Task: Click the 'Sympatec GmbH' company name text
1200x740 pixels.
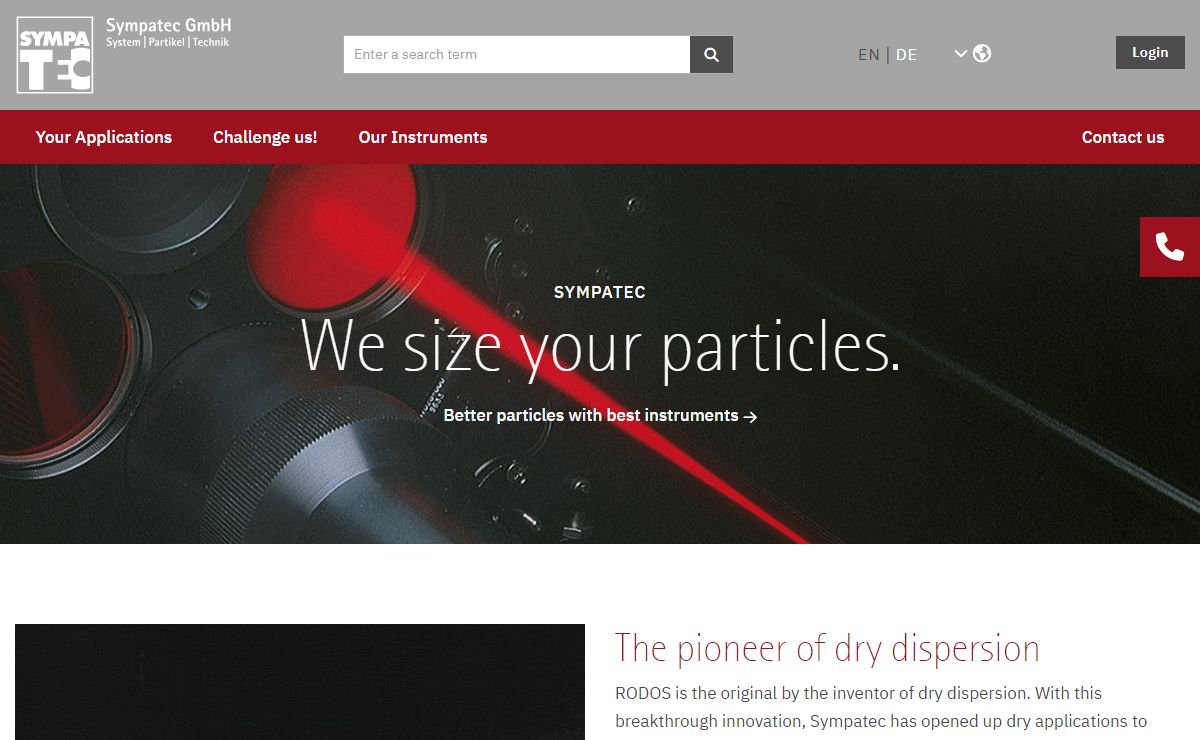Action: tap(168, 25)
